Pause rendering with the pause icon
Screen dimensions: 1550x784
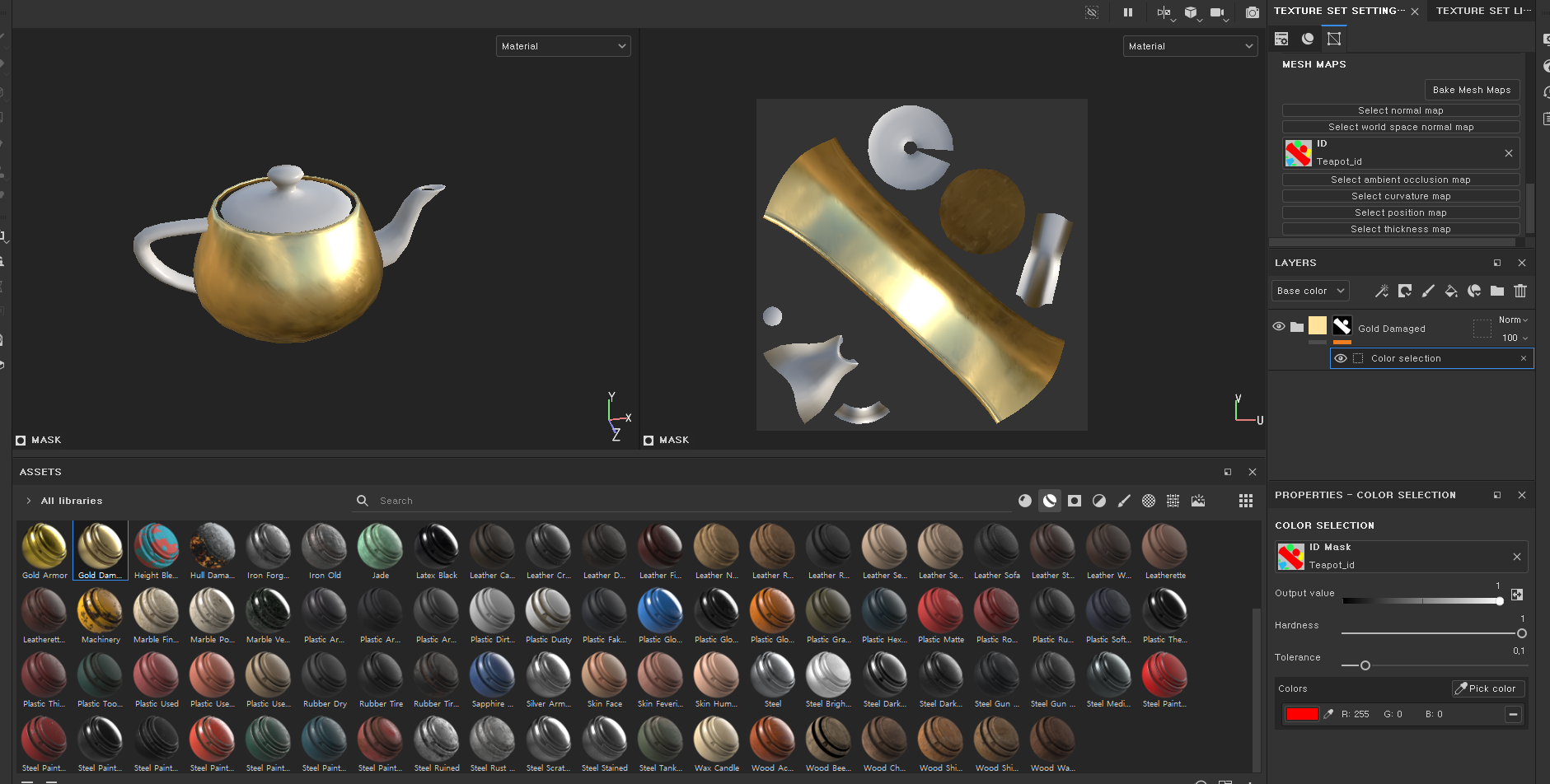click(1128, 12)
